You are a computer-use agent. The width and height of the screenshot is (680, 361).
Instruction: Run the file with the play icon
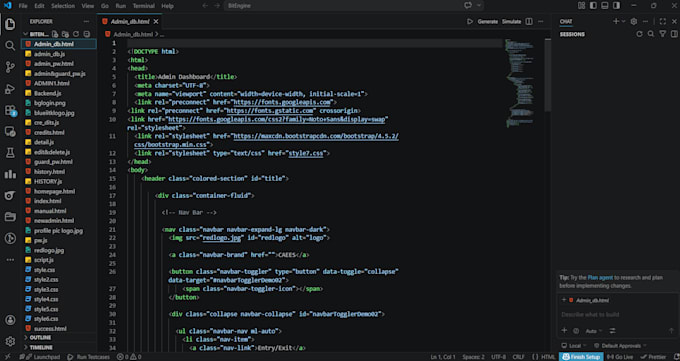coord(470,21)
